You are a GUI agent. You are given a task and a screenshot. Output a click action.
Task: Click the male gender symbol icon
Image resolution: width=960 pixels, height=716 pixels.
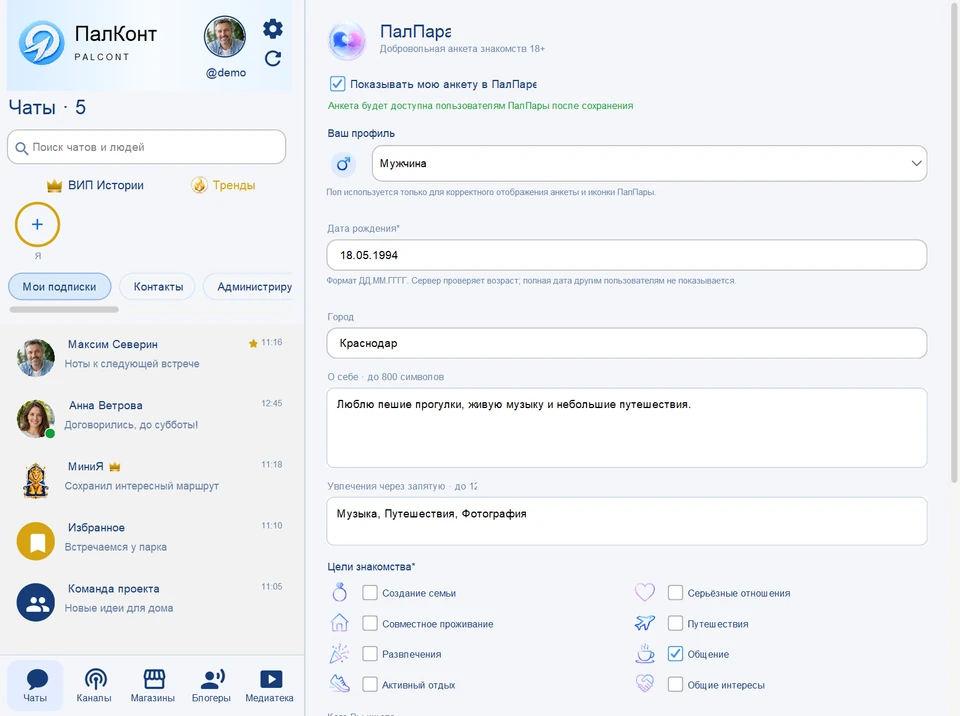(x=343, y=164)
